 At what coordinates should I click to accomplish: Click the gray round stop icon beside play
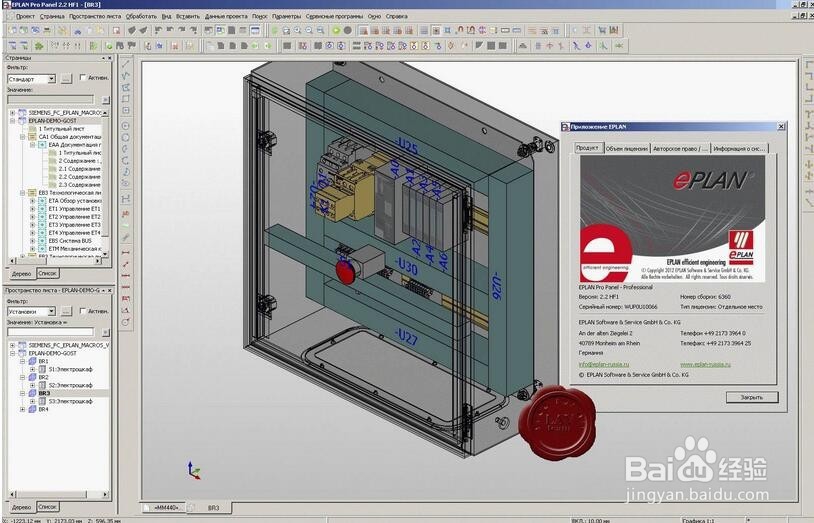348,31
